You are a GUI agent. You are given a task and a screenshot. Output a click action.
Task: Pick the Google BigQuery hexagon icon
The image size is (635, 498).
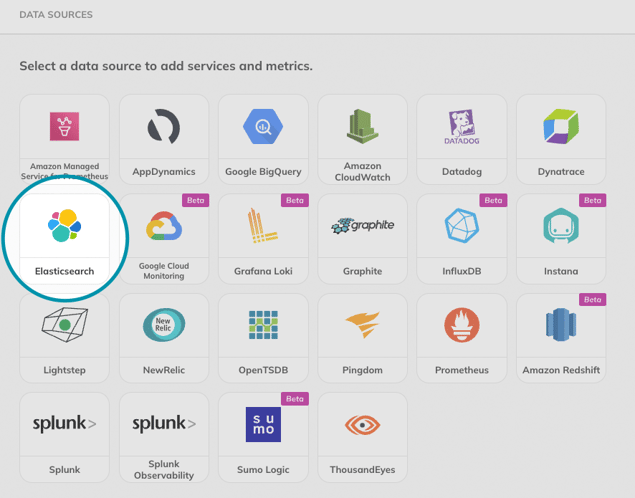pos(263,126)
